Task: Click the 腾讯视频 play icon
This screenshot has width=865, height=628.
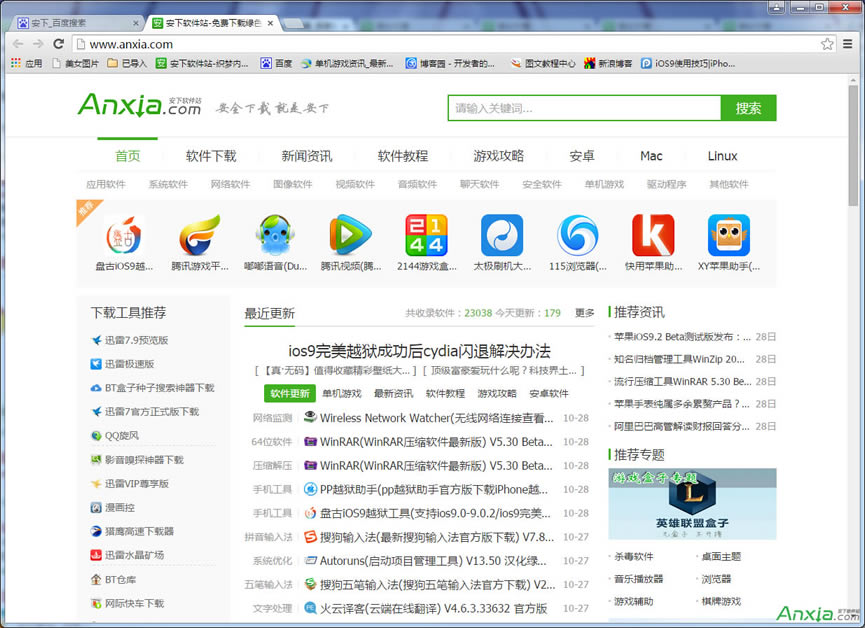Action: coord(350,237)
